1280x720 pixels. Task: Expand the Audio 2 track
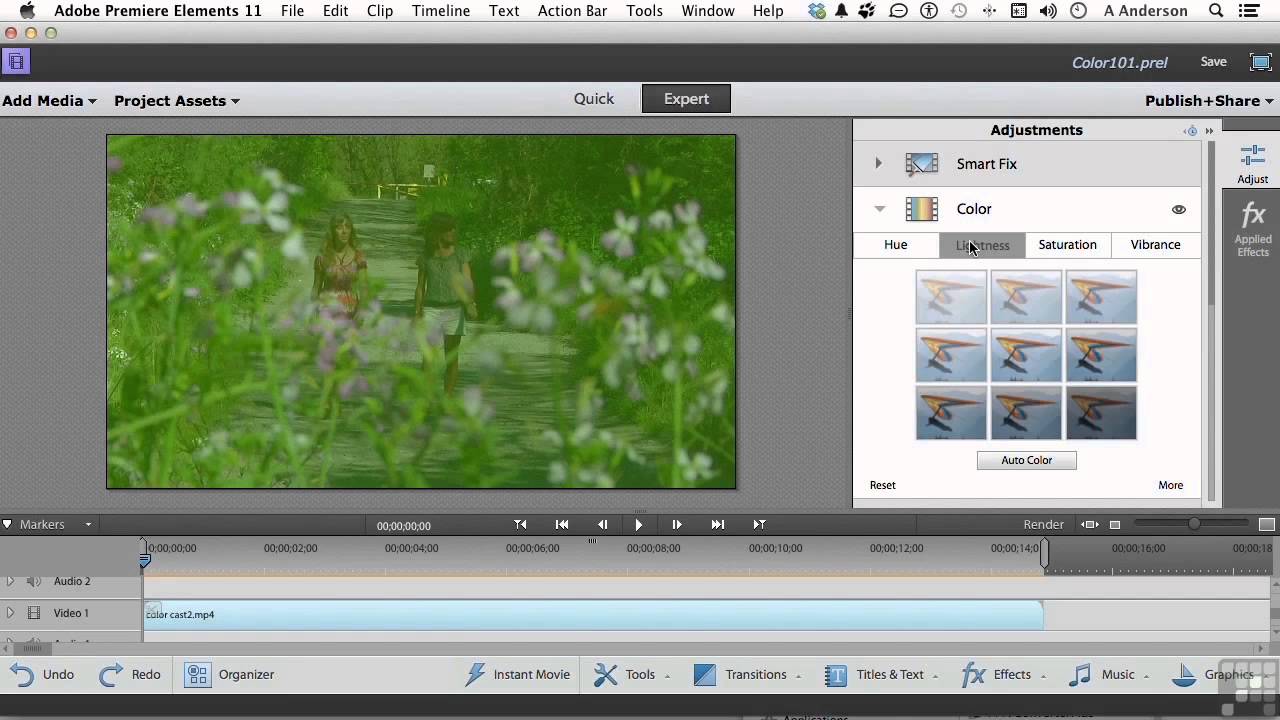(11, 581)
